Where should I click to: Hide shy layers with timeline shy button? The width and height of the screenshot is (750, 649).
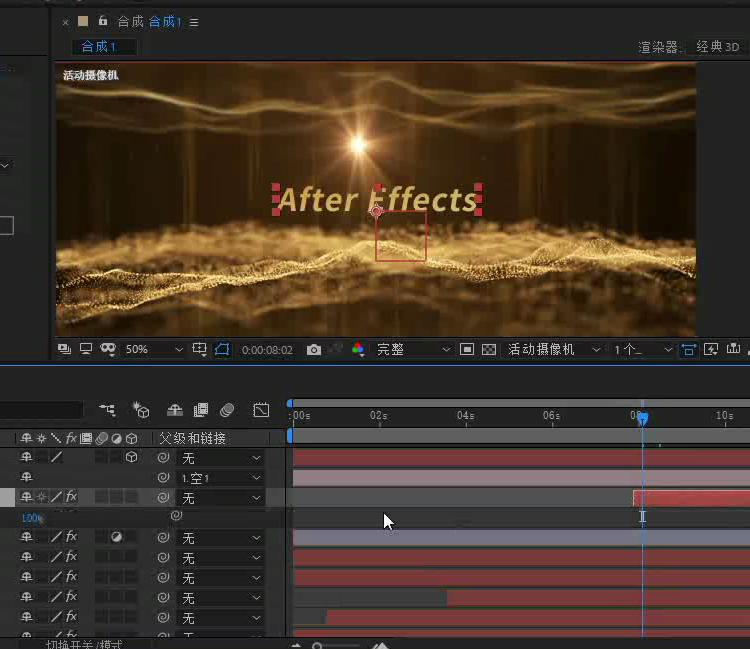tap(175, 410)
